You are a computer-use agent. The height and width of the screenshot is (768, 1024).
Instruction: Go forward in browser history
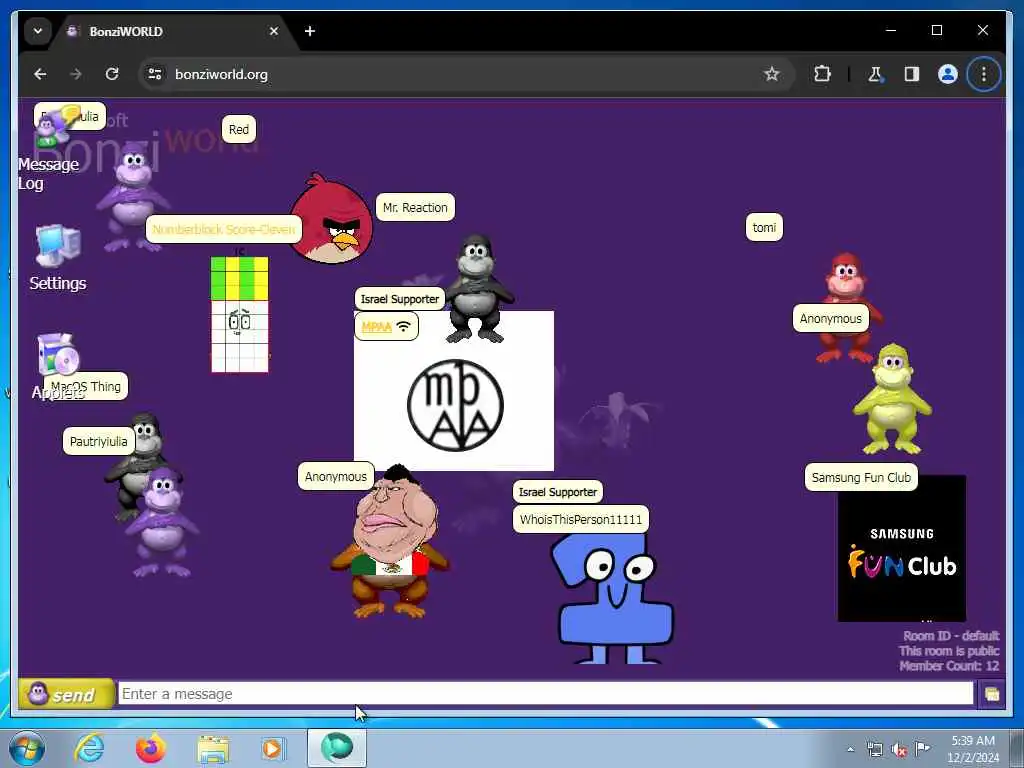pyautogui.click(x=76, y=74)
